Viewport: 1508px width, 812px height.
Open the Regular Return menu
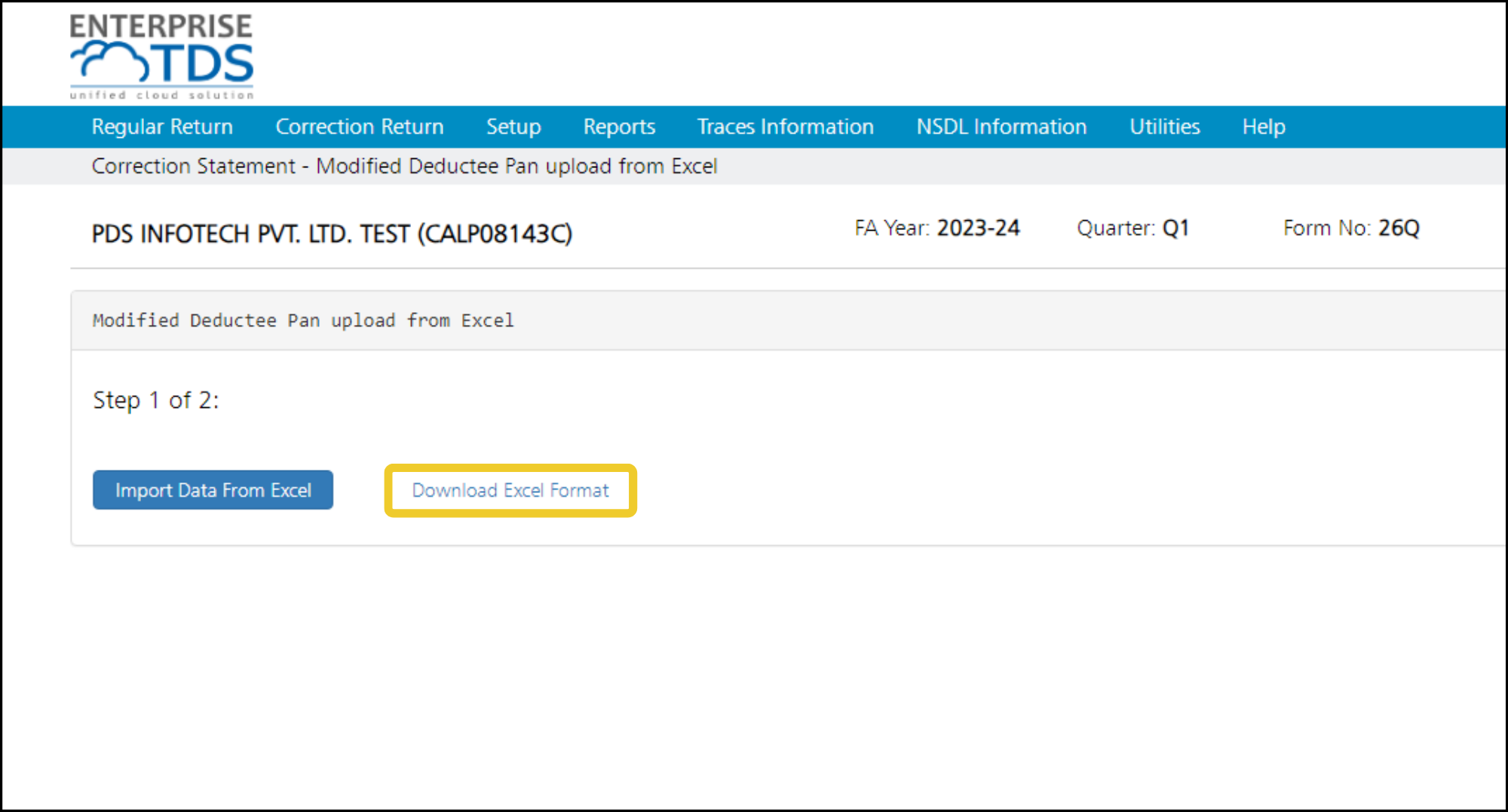pos(162,127)
